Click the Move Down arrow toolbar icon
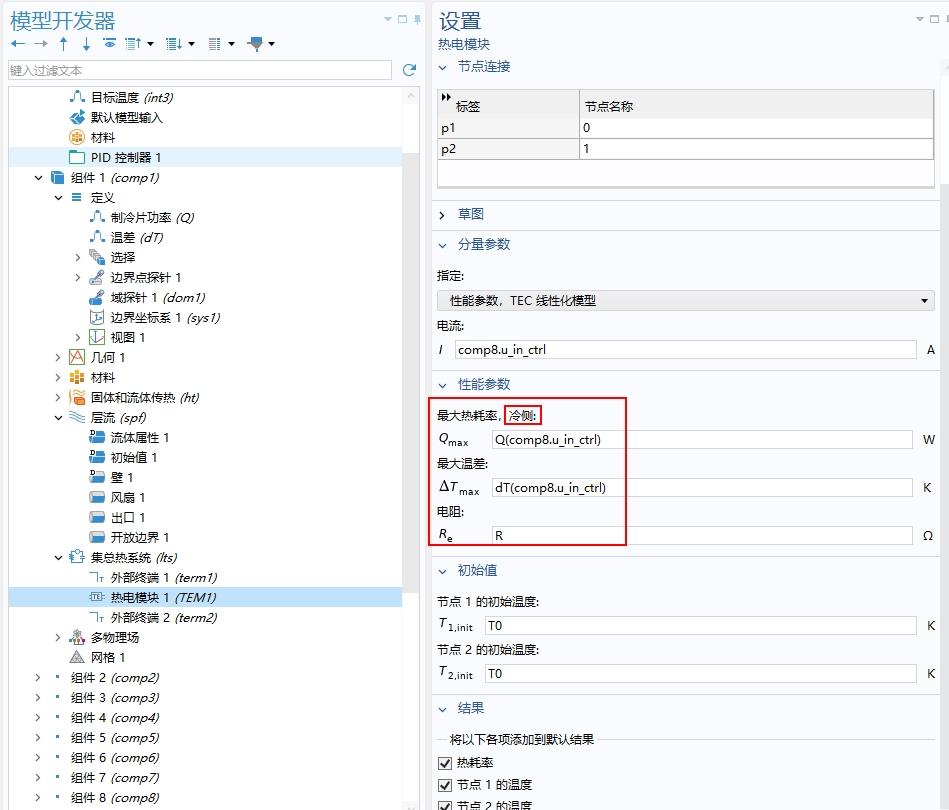 click(x=85, y=43)
